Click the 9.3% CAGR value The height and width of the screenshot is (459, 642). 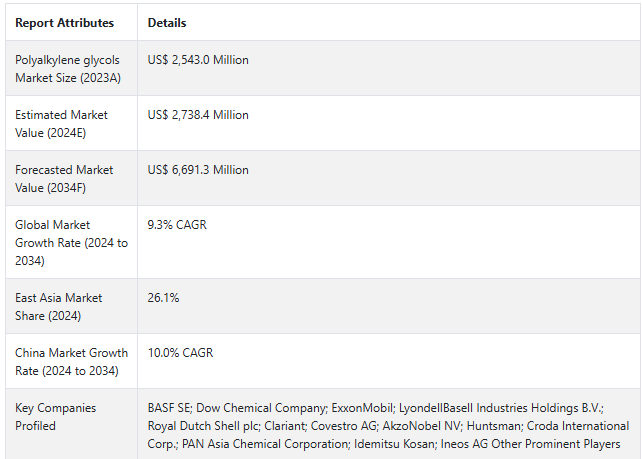point(177,225)
